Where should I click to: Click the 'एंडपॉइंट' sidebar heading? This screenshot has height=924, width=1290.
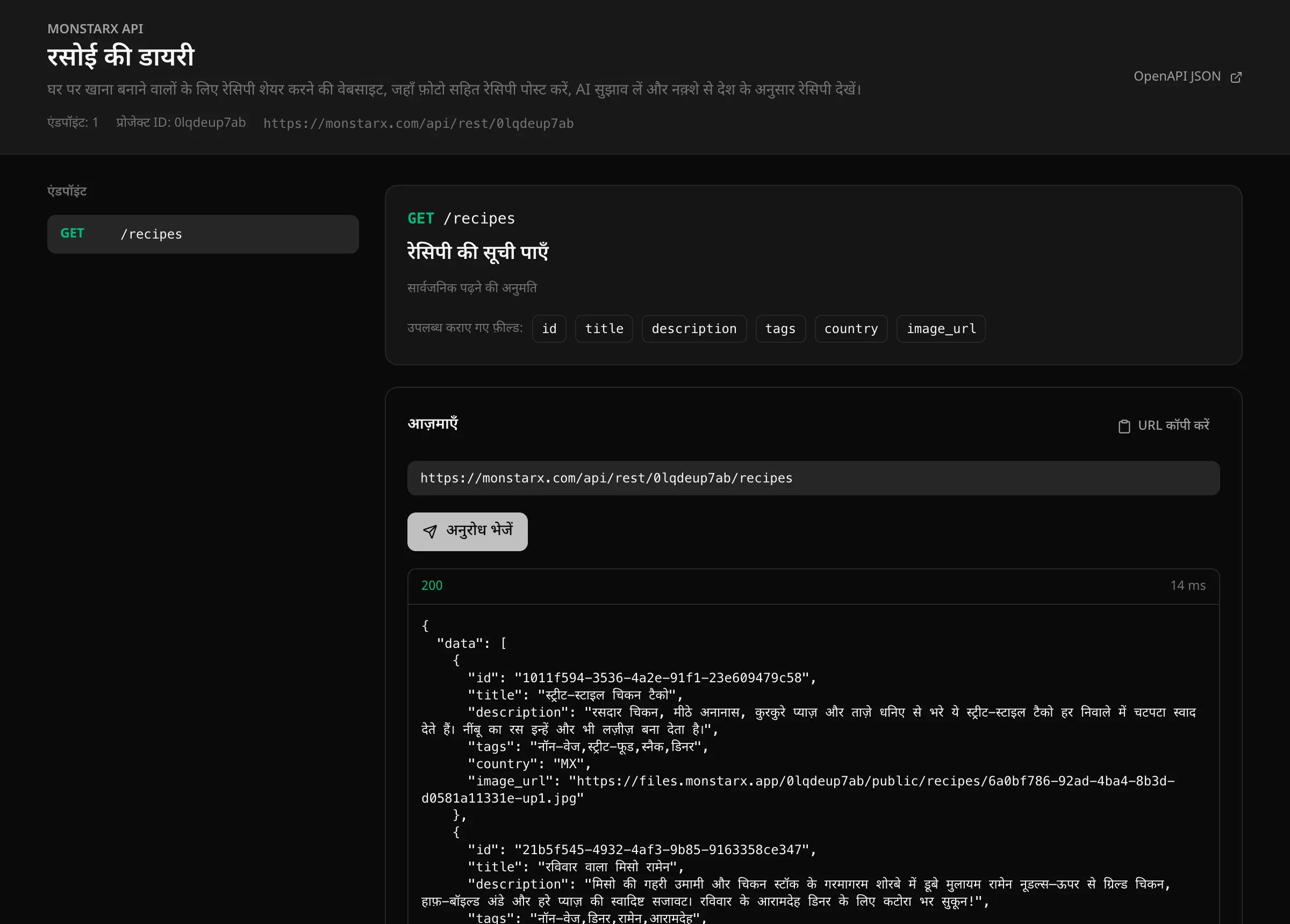(67, 191)
